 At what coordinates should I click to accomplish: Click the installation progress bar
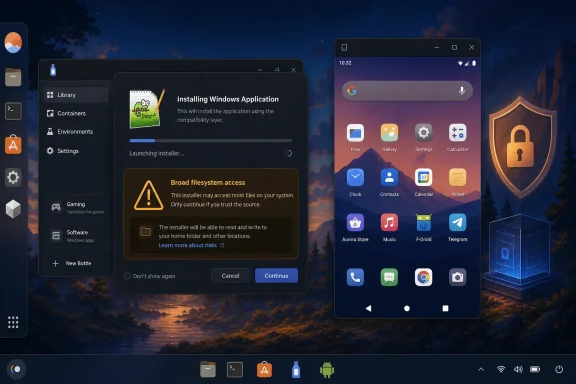[211, 140]
